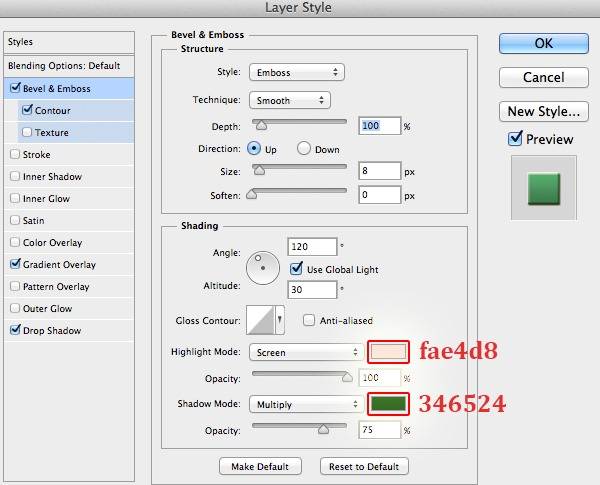Open Highlight Mode dropdown showing Screen
600x485 pixels.
pos(306,352)
